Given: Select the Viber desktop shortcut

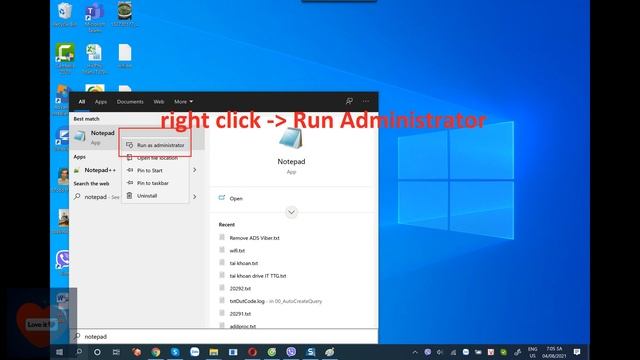Looking at the screenshot, I should 62,262.
